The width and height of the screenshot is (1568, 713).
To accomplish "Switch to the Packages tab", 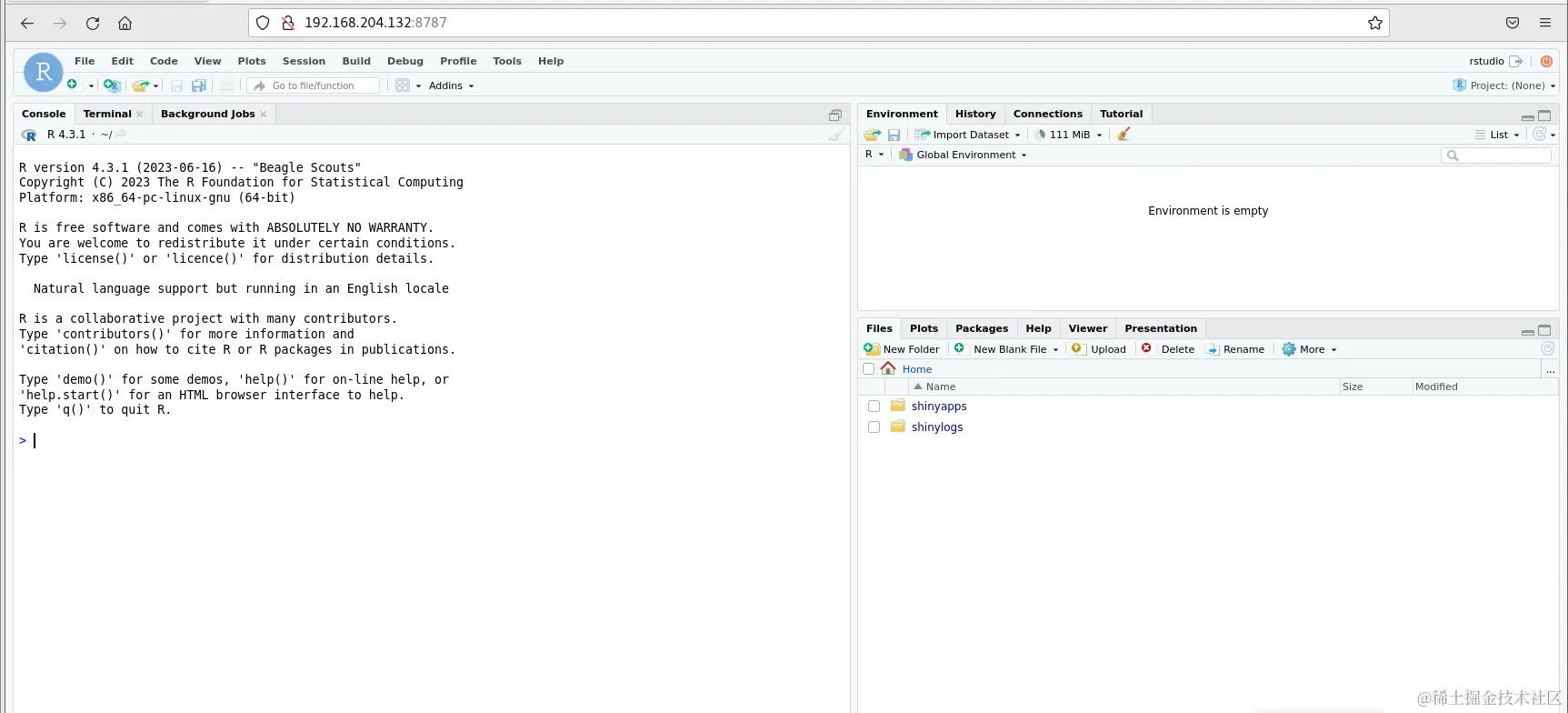I will 982,328.
